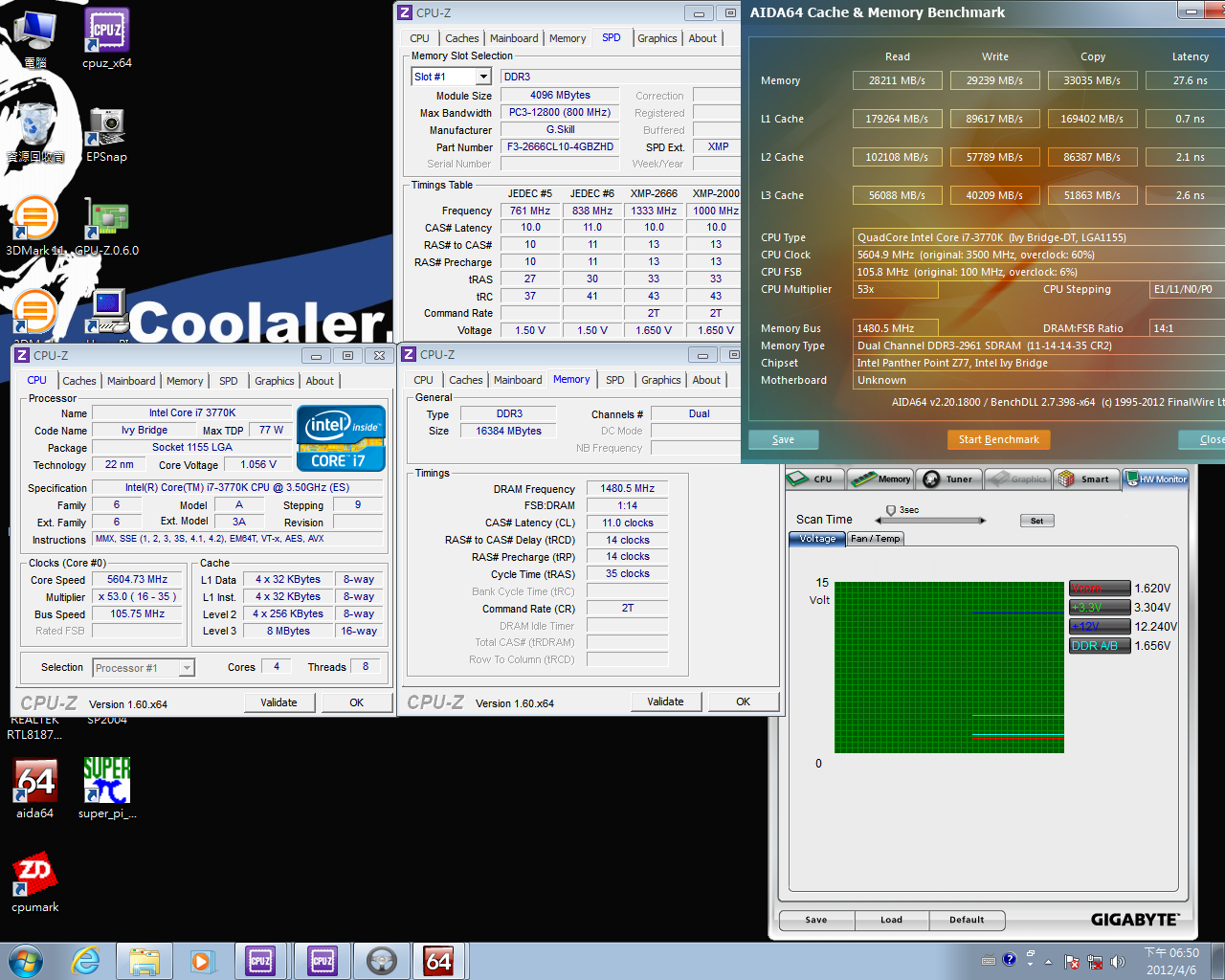Open the Computer desktop icon
Image resolution: width=1225 pixels, height=980 pixels.
coord(35,38)
